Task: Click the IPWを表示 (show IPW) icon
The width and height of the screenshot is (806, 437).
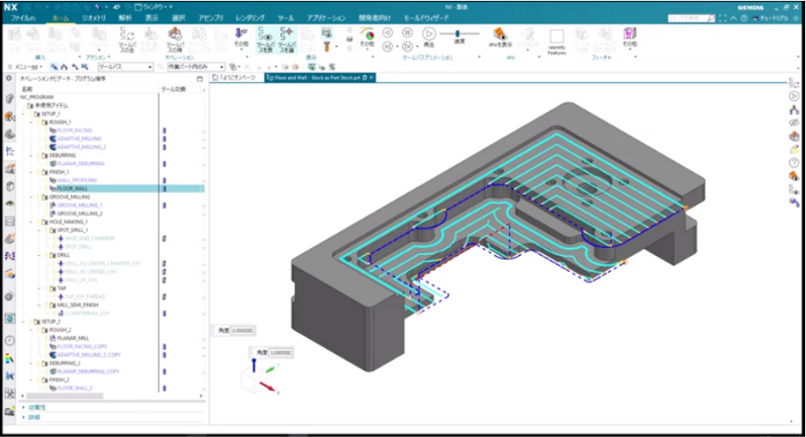Action: click(500, 38)
